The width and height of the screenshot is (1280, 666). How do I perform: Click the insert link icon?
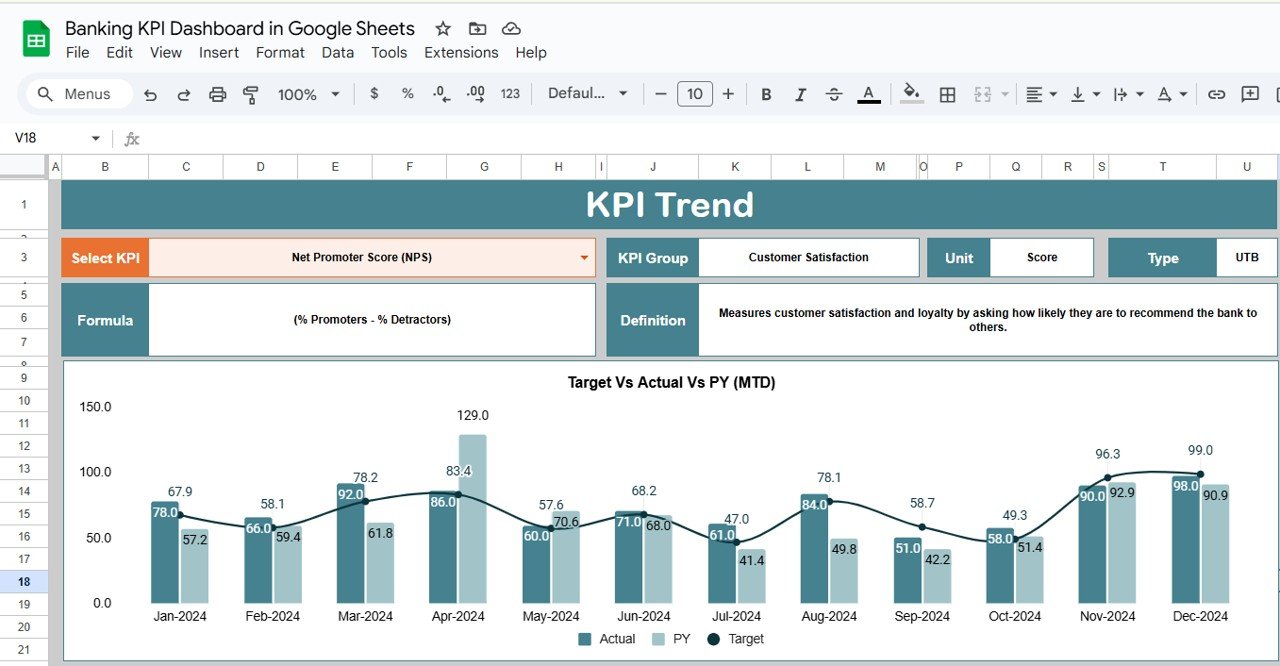pos(1216,94)
